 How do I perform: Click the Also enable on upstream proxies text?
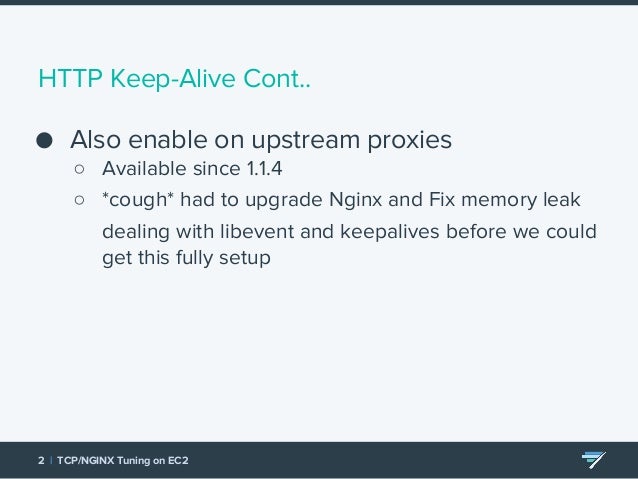[261, 141]
